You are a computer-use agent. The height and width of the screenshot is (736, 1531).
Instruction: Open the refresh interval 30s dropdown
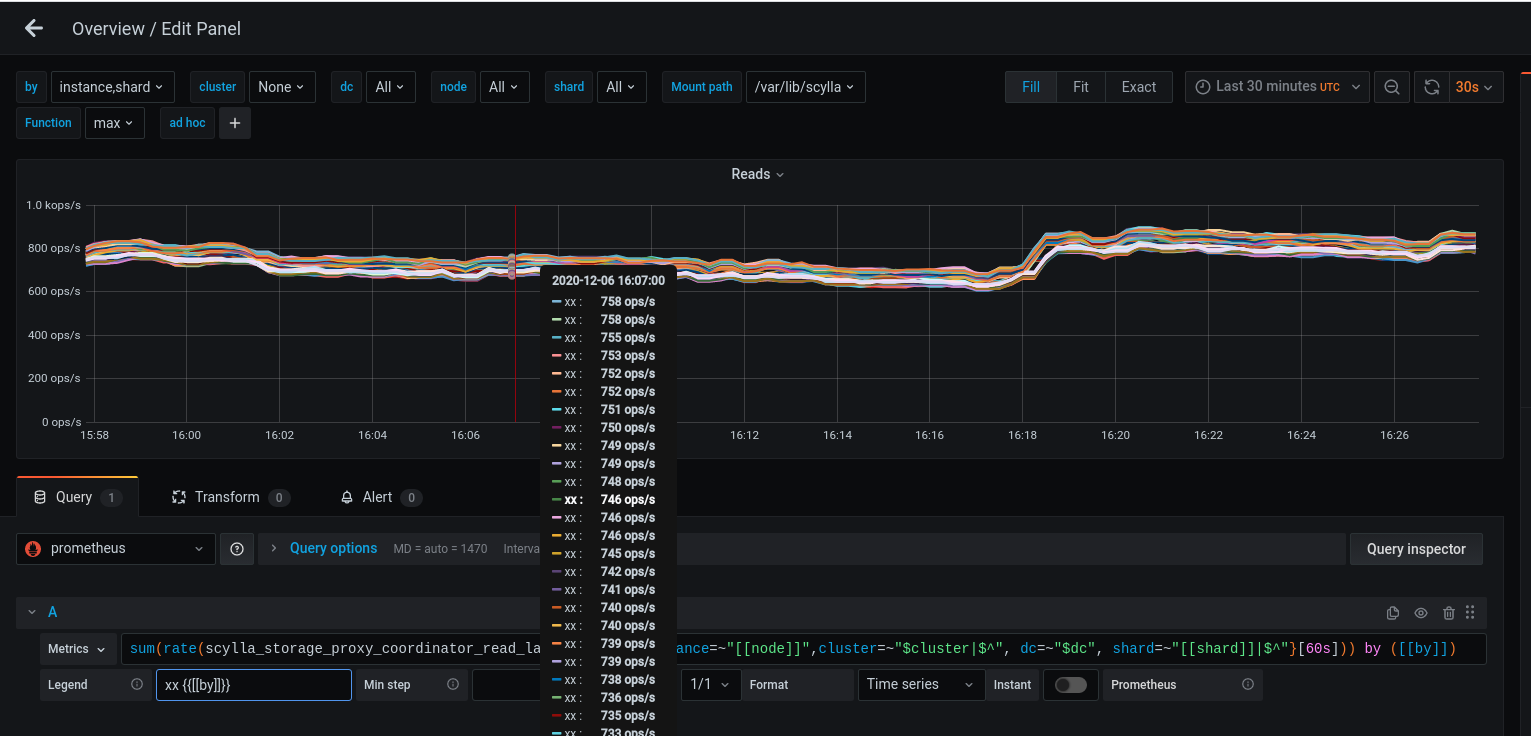click(x=1474, y=87)
